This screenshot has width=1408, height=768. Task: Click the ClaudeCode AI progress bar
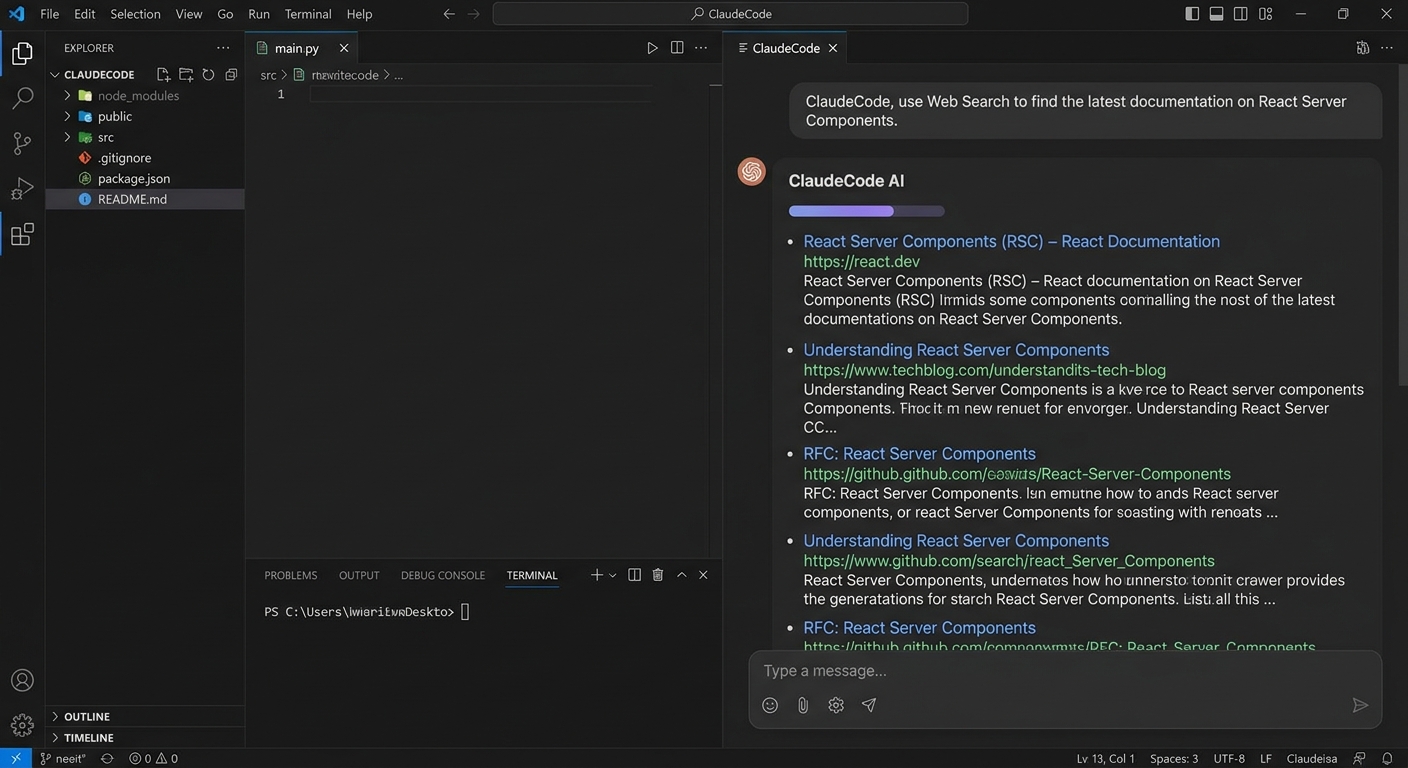867,211
